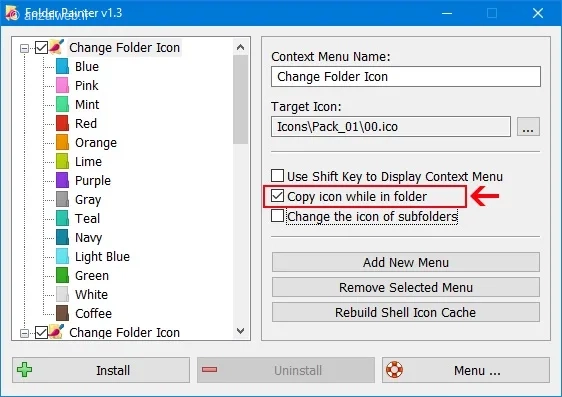Click the Rebuild Shell Icon Cache button
This screenshot has height=397, width=562.
point(406,312)
